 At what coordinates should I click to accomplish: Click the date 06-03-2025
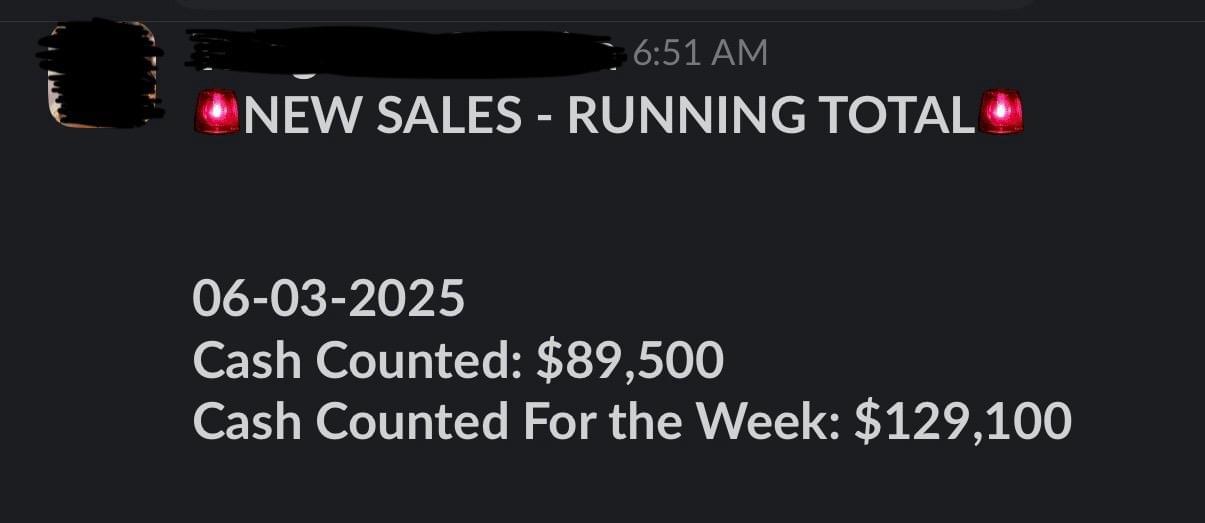point(329,298)
